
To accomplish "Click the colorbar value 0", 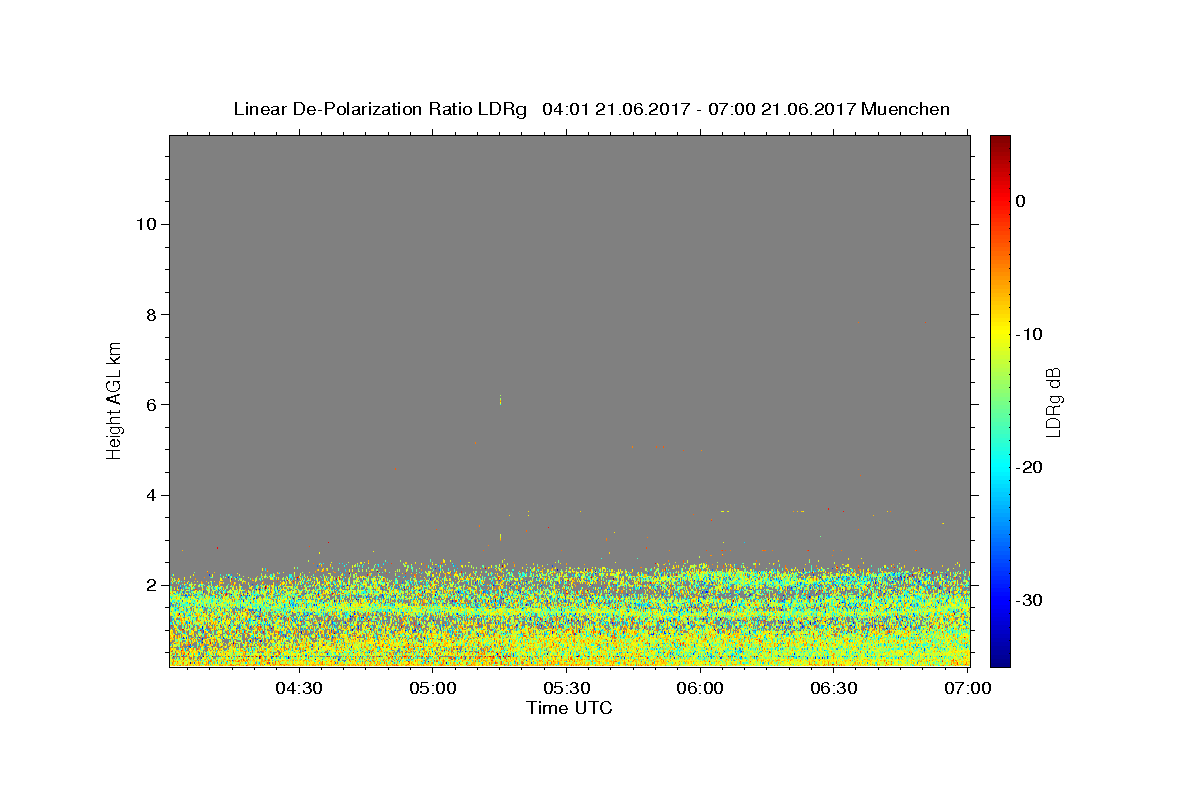I will (x=1020, y=201).
